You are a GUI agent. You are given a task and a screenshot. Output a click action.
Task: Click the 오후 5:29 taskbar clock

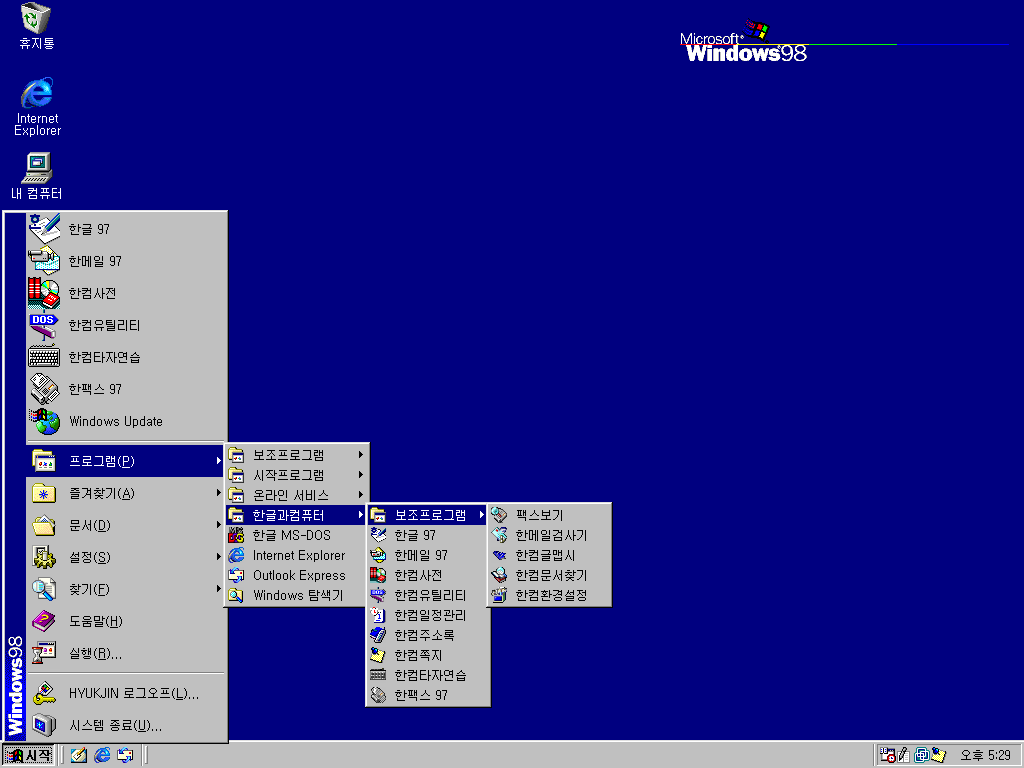(985, 756)
